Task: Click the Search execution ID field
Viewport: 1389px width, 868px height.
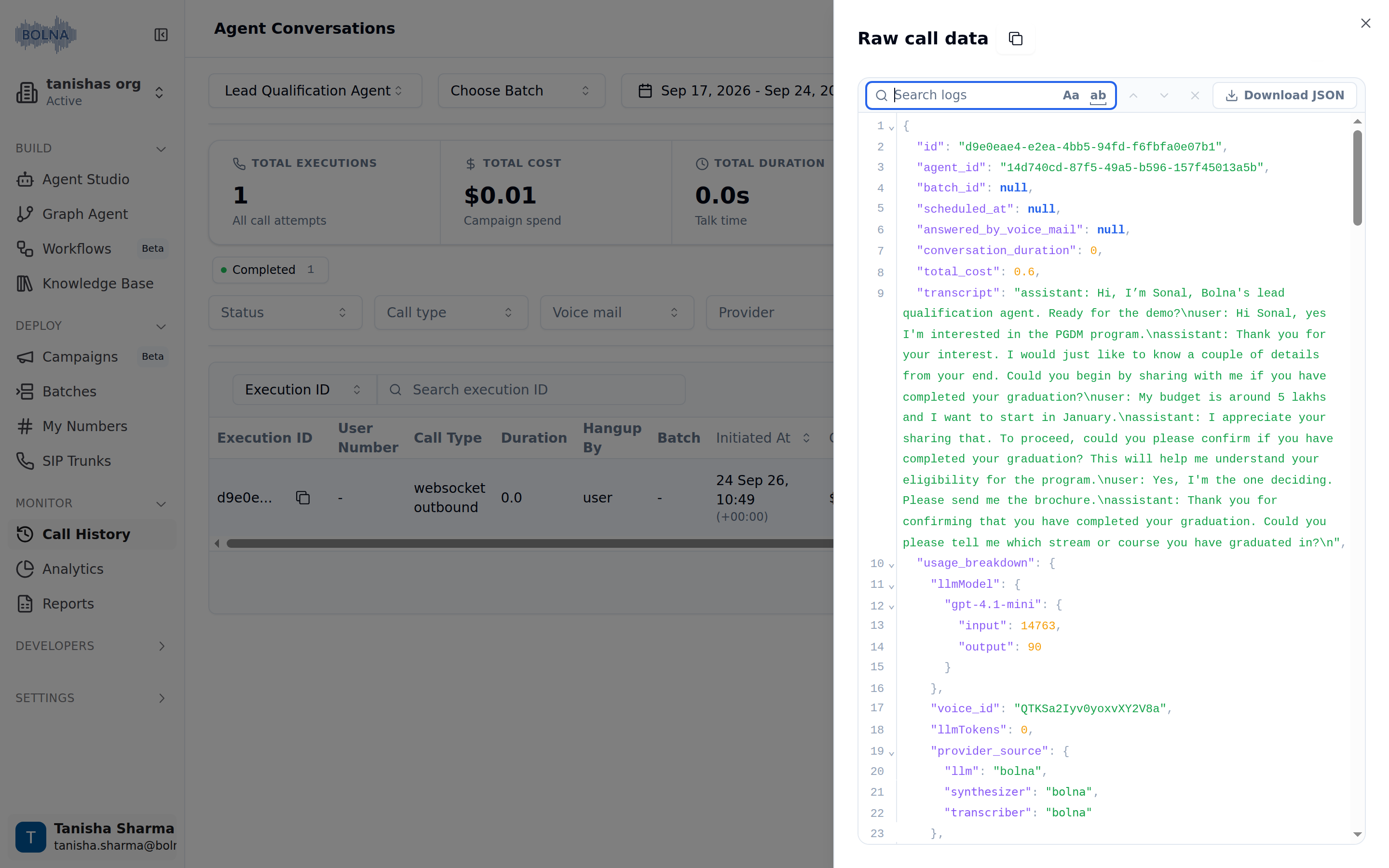Action: pos(531,390)
